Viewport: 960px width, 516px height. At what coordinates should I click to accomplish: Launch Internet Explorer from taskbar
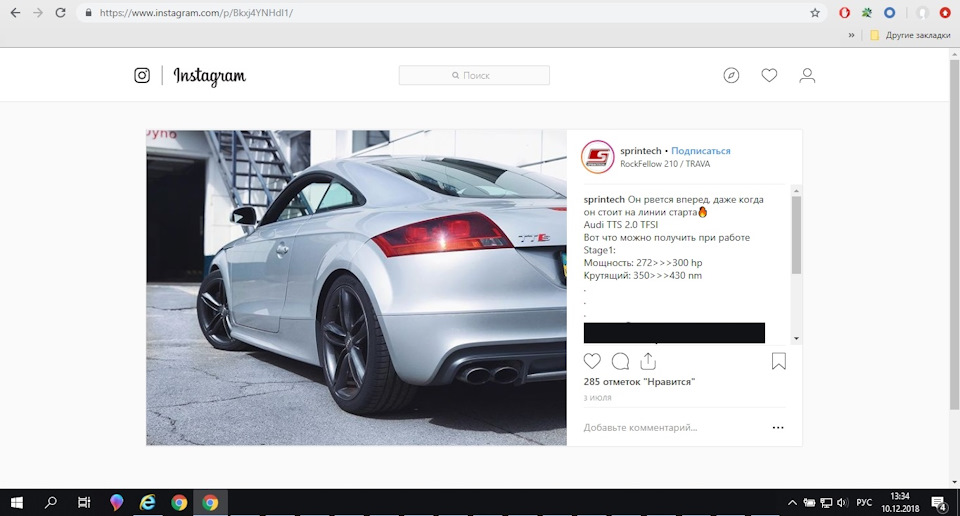(148, 503)
